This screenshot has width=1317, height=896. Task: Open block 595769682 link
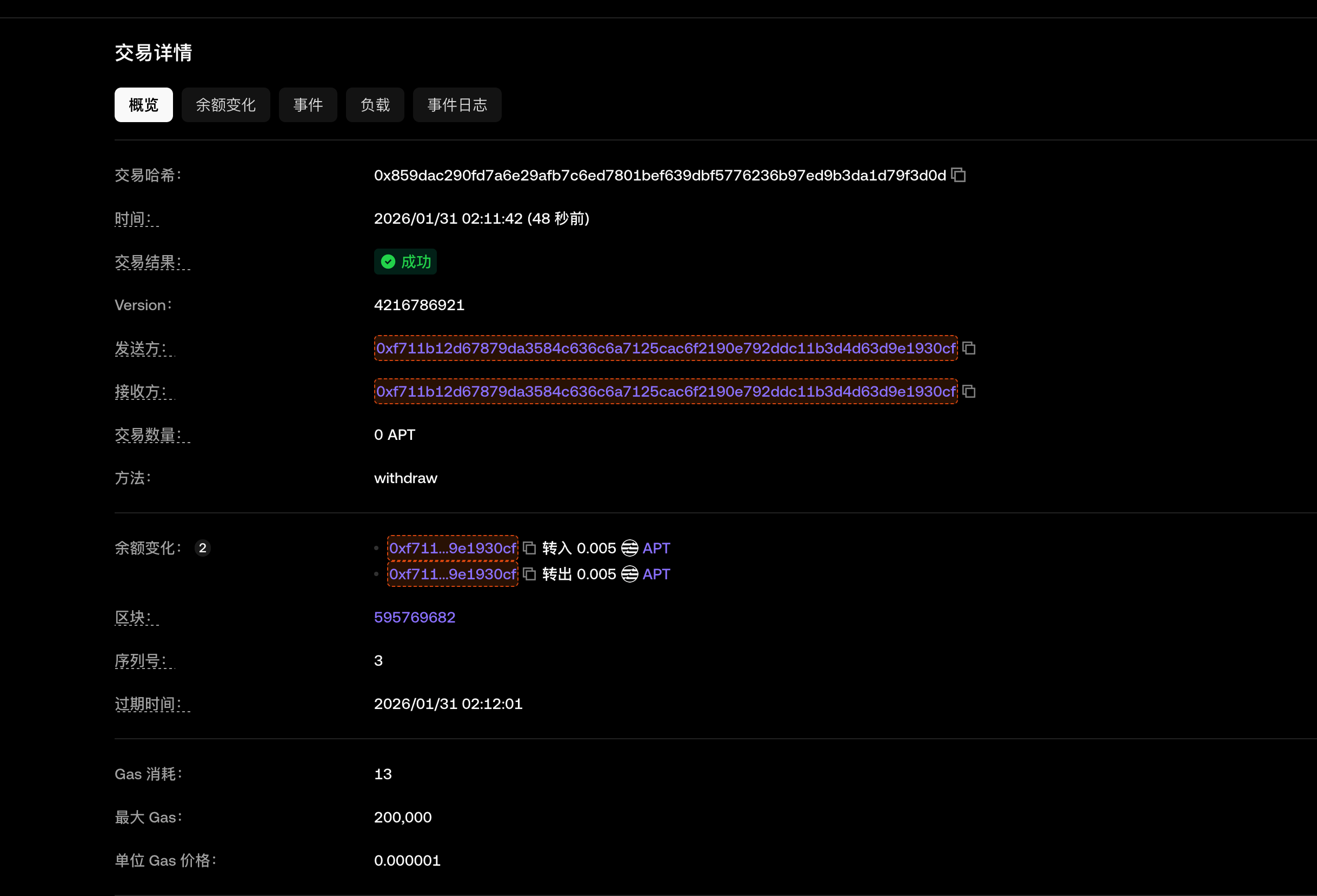pos(414,617)
